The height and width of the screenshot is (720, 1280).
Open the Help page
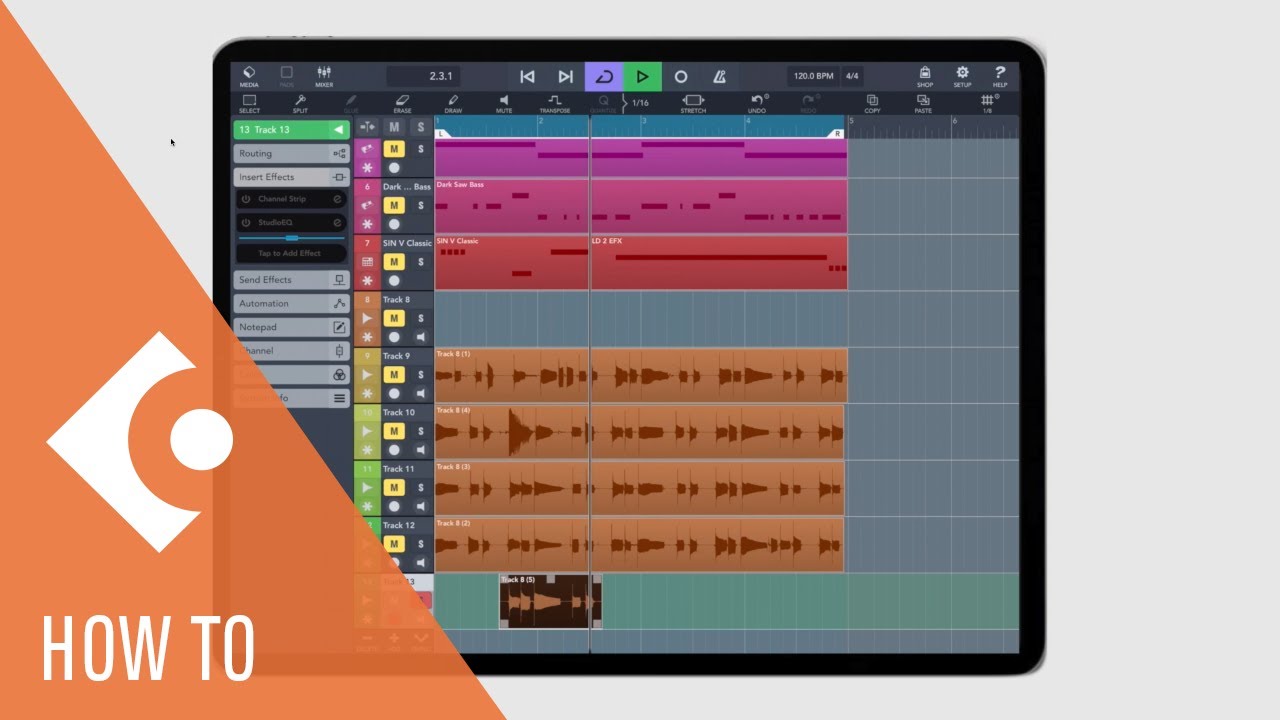pyautogui.click(x=999, y=77)
